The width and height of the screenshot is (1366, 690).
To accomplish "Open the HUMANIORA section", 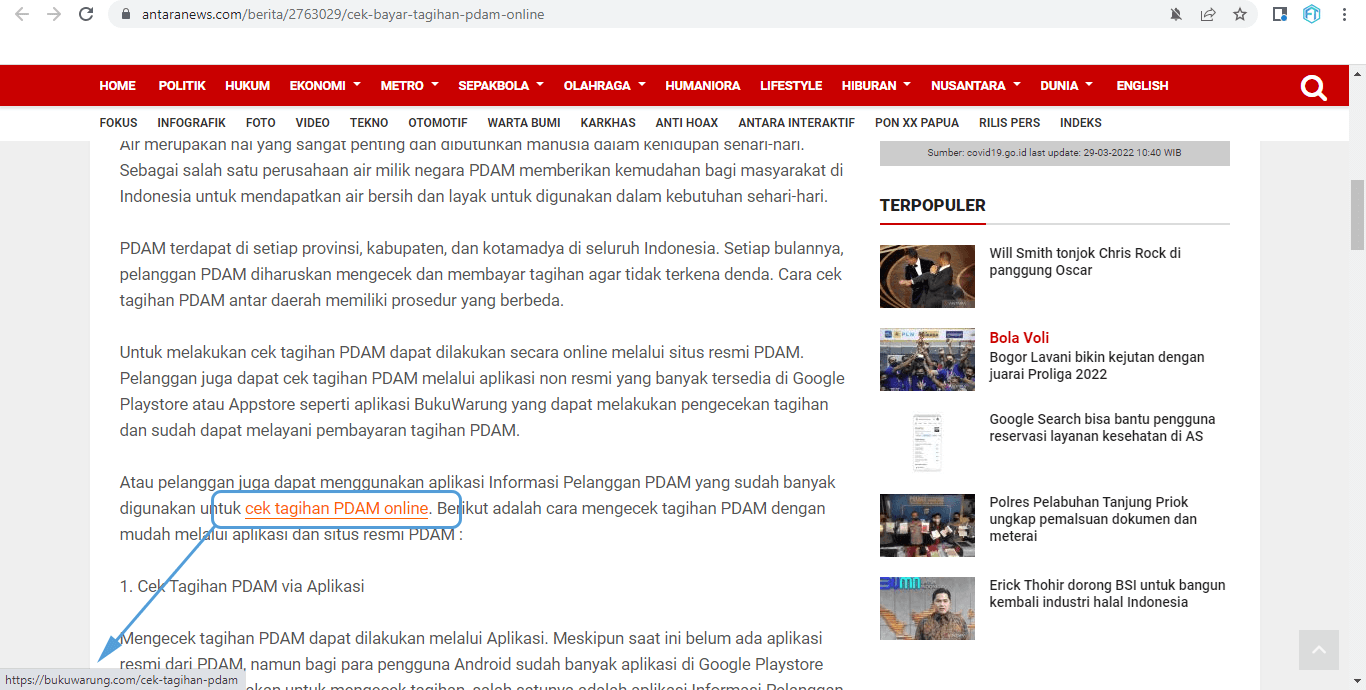I will pyautogui.click(x=703, y=86).
